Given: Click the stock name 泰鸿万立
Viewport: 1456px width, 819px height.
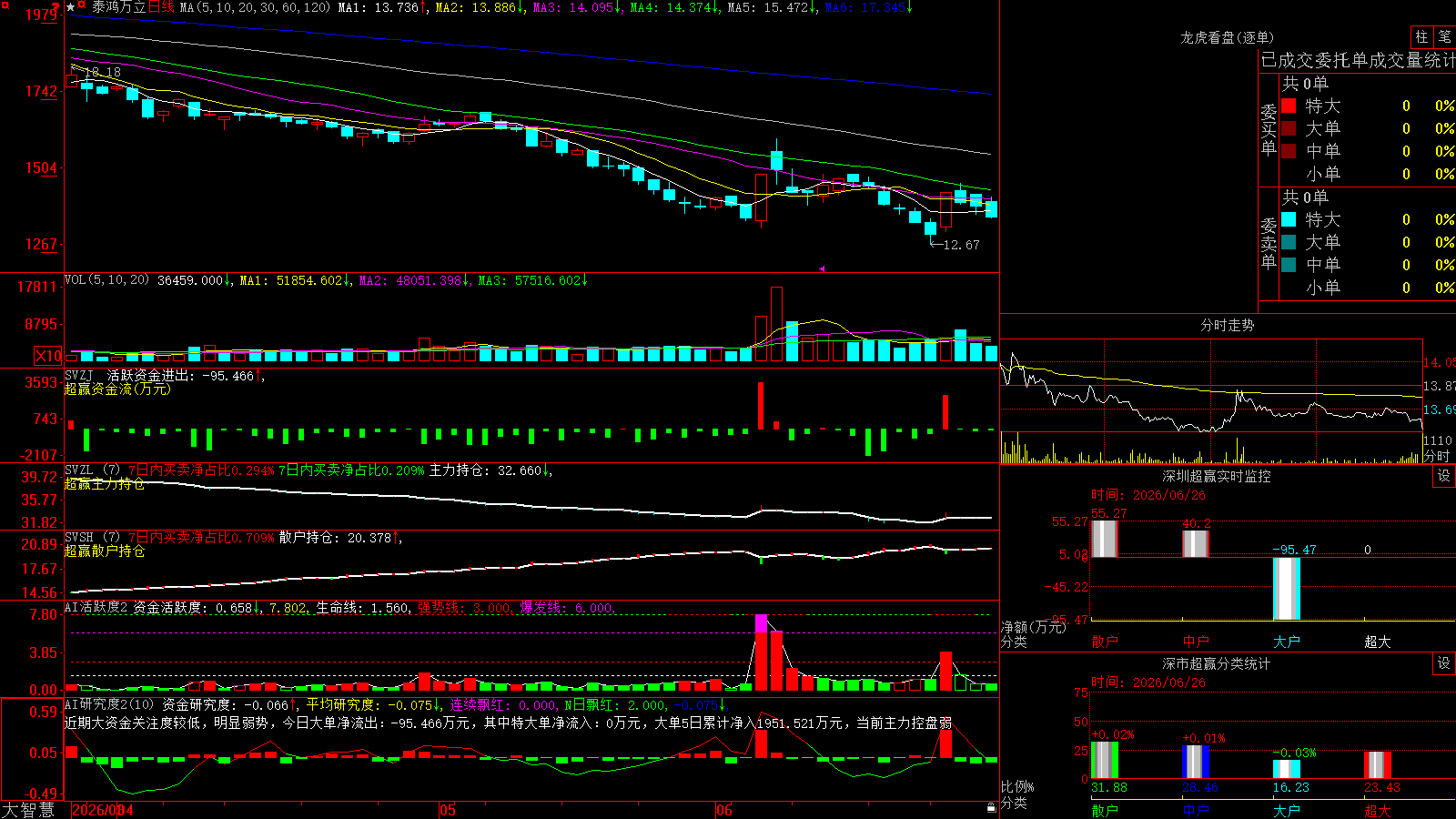Looking at the screenshot, I should [118, 7].
